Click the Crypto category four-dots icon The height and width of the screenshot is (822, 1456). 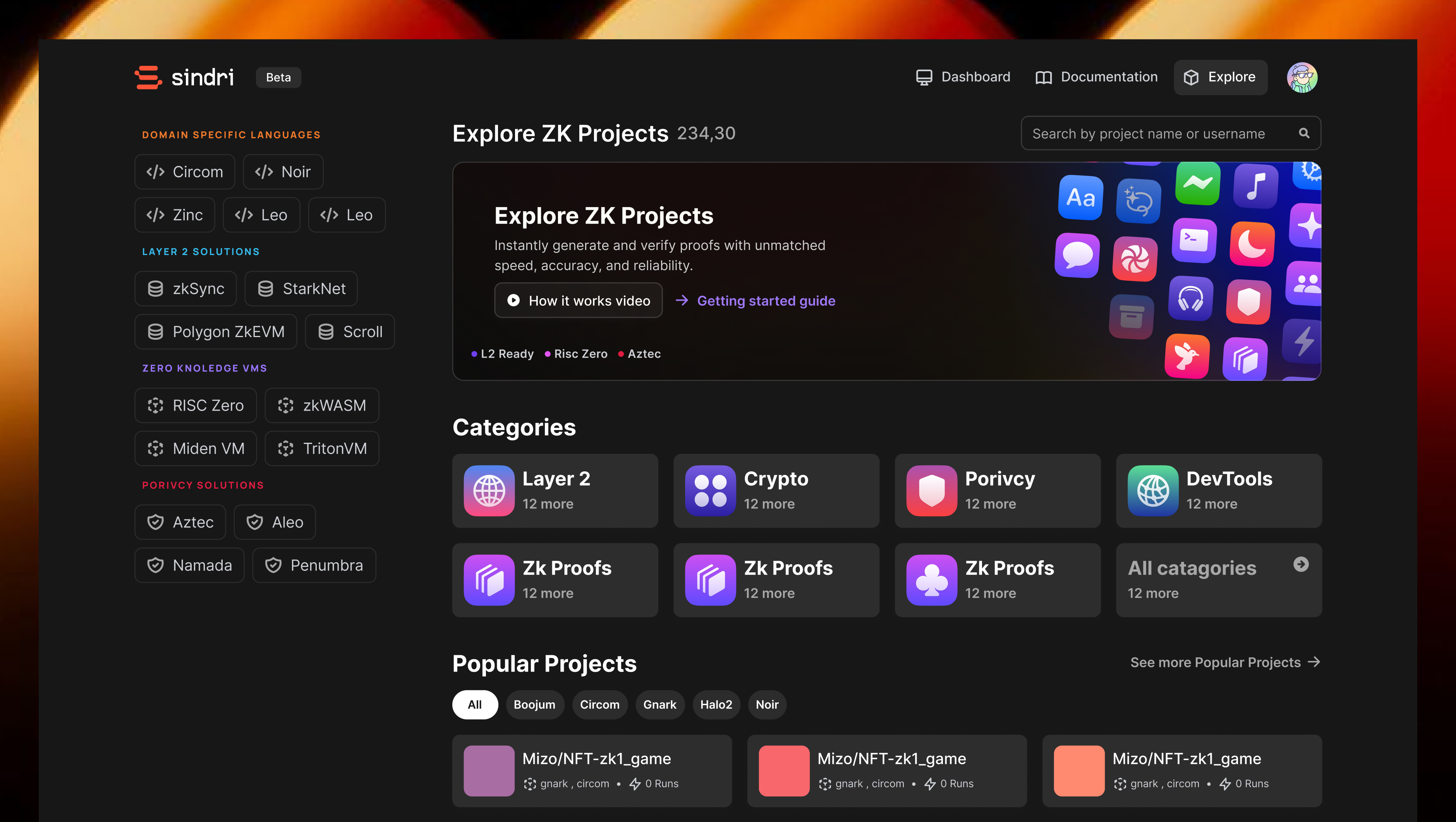click(710, 490)
